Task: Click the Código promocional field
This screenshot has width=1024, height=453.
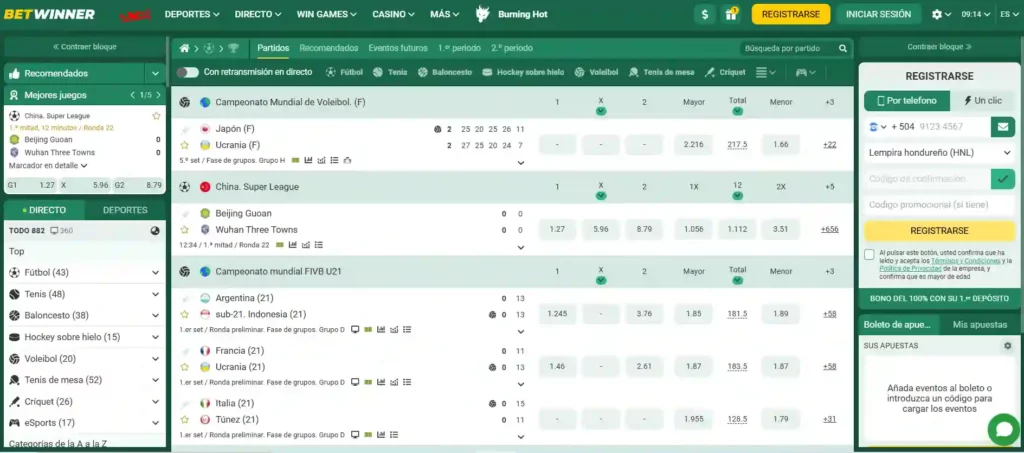Action: click(x=940, y=205)
